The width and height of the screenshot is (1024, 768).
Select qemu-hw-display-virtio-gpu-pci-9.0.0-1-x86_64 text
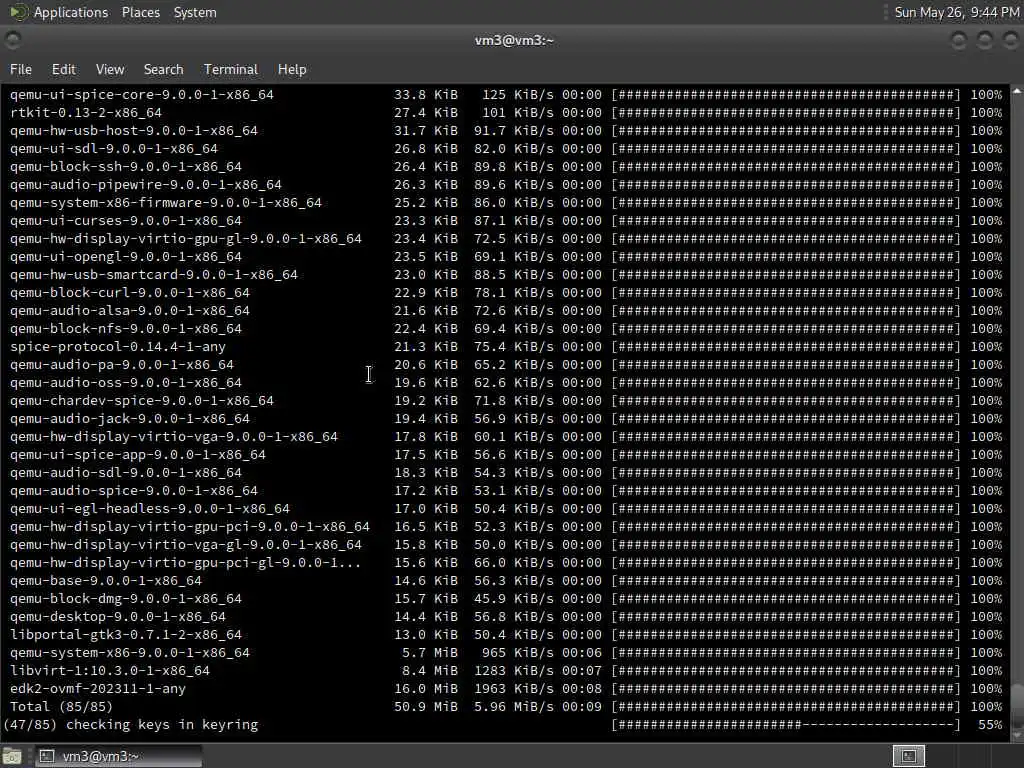[190, 527]
